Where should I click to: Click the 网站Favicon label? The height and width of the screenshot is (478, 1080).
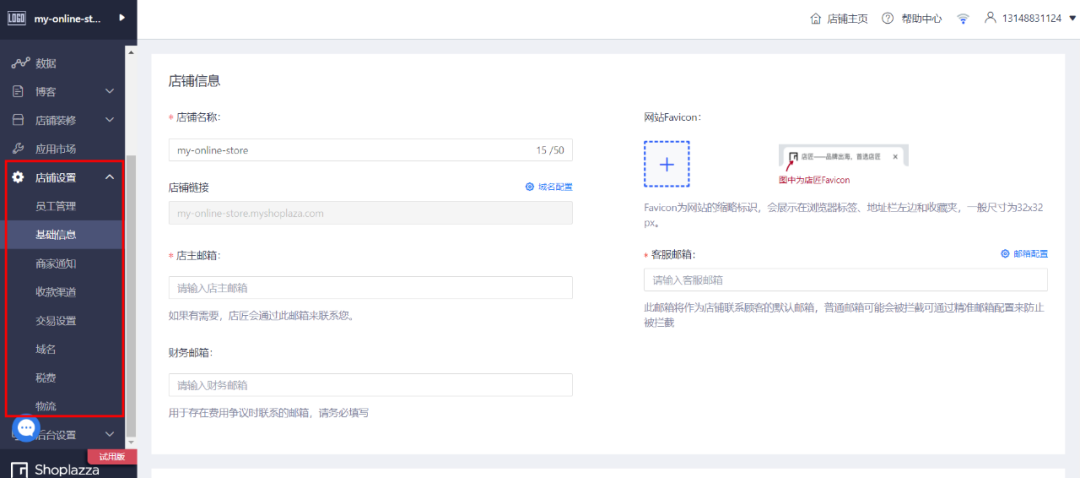[x=672, y=117]
